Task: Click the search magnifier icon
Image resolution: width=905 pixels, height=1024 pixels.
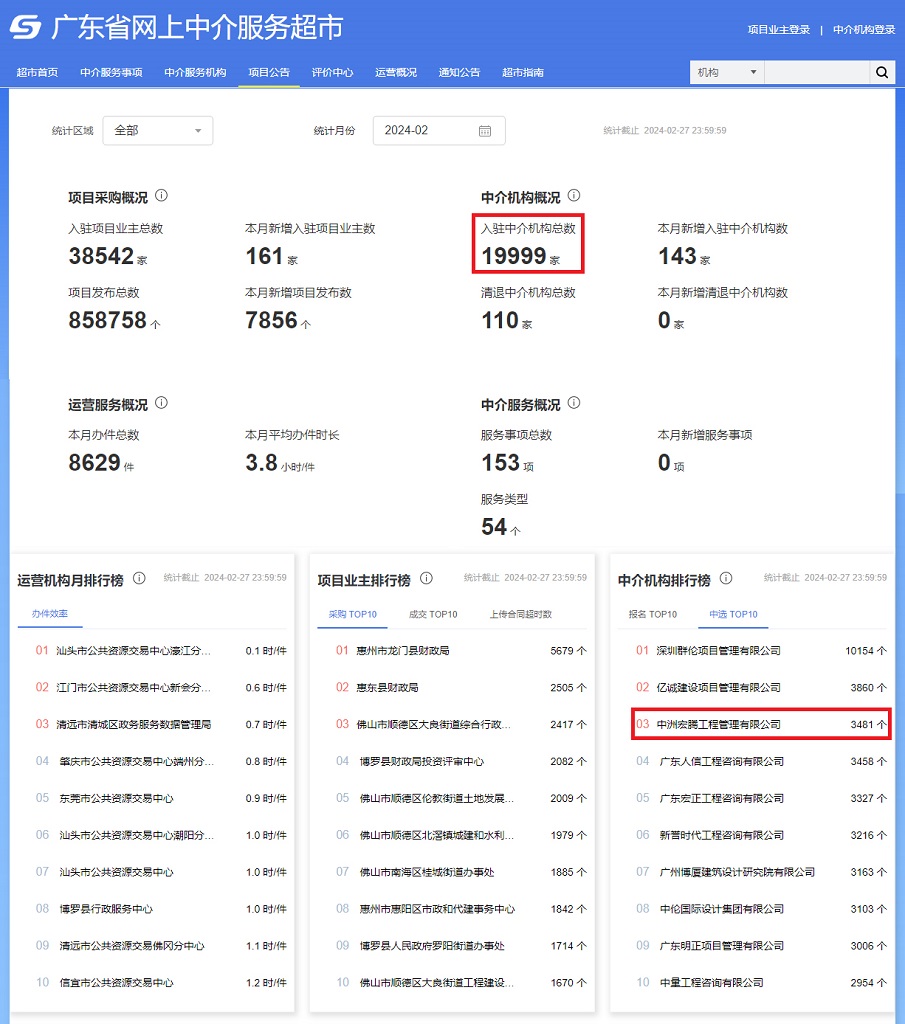Action: (882, 72)
